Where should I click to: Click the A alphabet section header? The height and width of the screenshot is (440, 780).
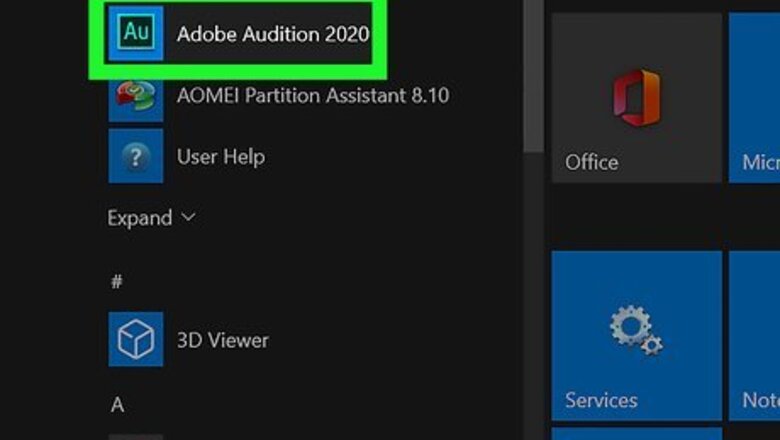click(117, 405)
